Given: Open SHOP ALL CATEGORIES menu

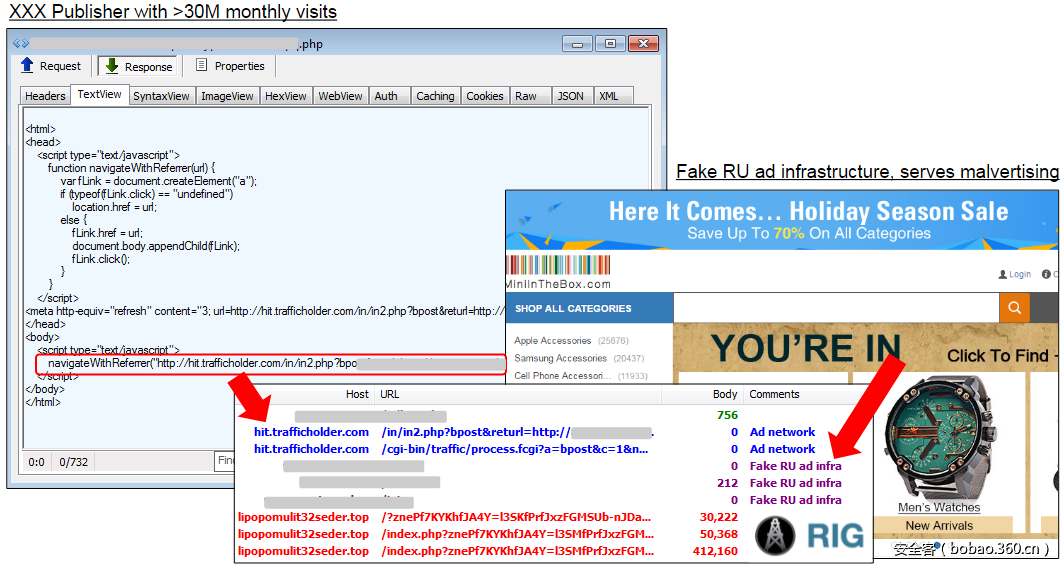Looking at the screenshot, I should pos(590,308).
